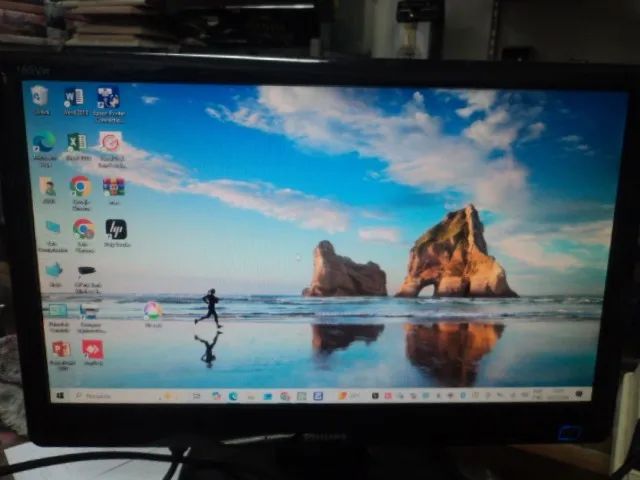Viewport: 640px width, 480px height.
Task: Open Task View from the taskbar
Action: [x=196, y=396]
